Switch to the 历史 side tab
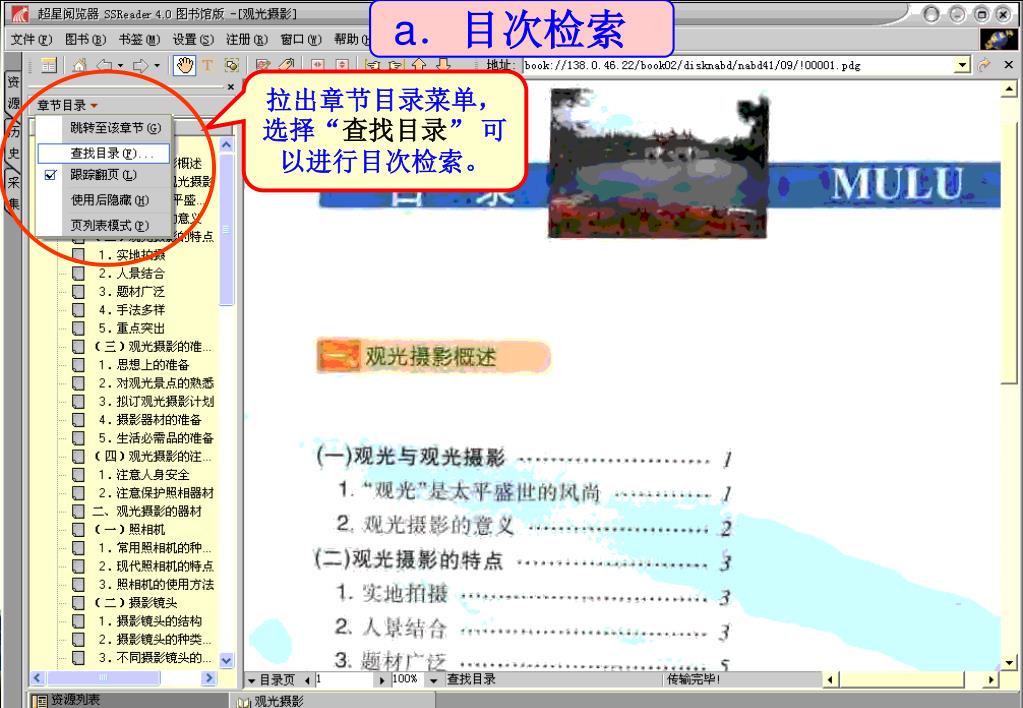 coord(13,144)
